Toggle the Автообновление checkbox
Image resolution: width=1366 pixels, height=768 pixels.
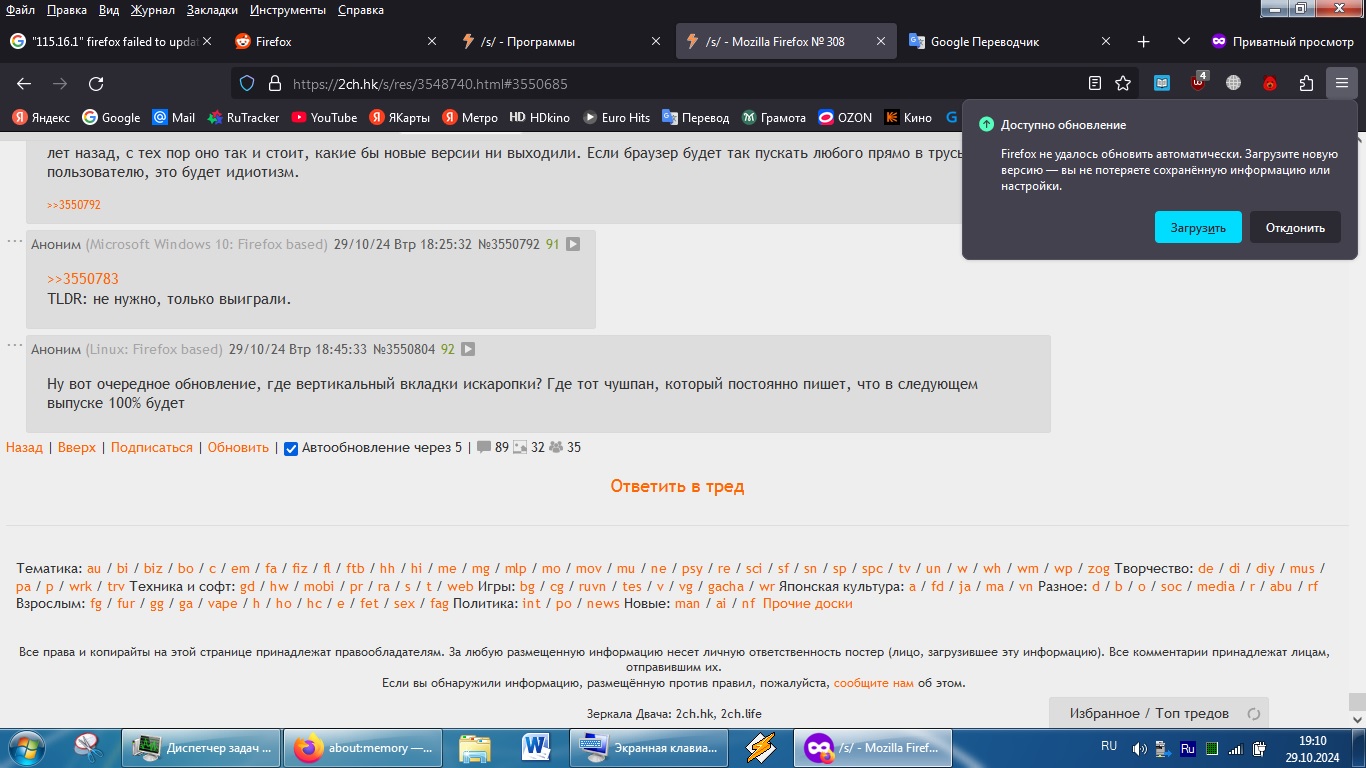291,449
